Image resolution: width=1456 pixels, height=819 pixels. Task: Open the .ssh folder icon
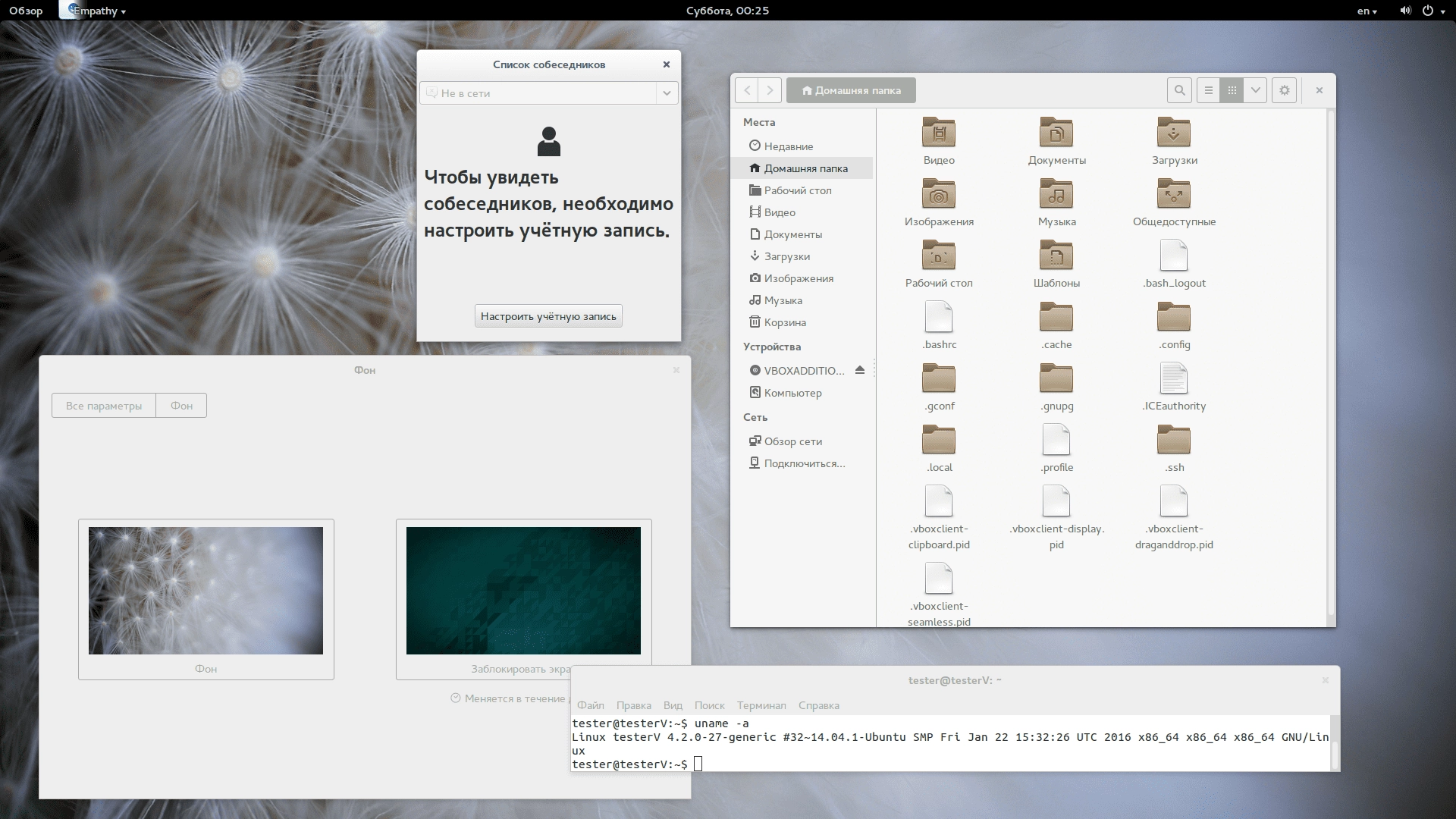tap(1174, 440)
